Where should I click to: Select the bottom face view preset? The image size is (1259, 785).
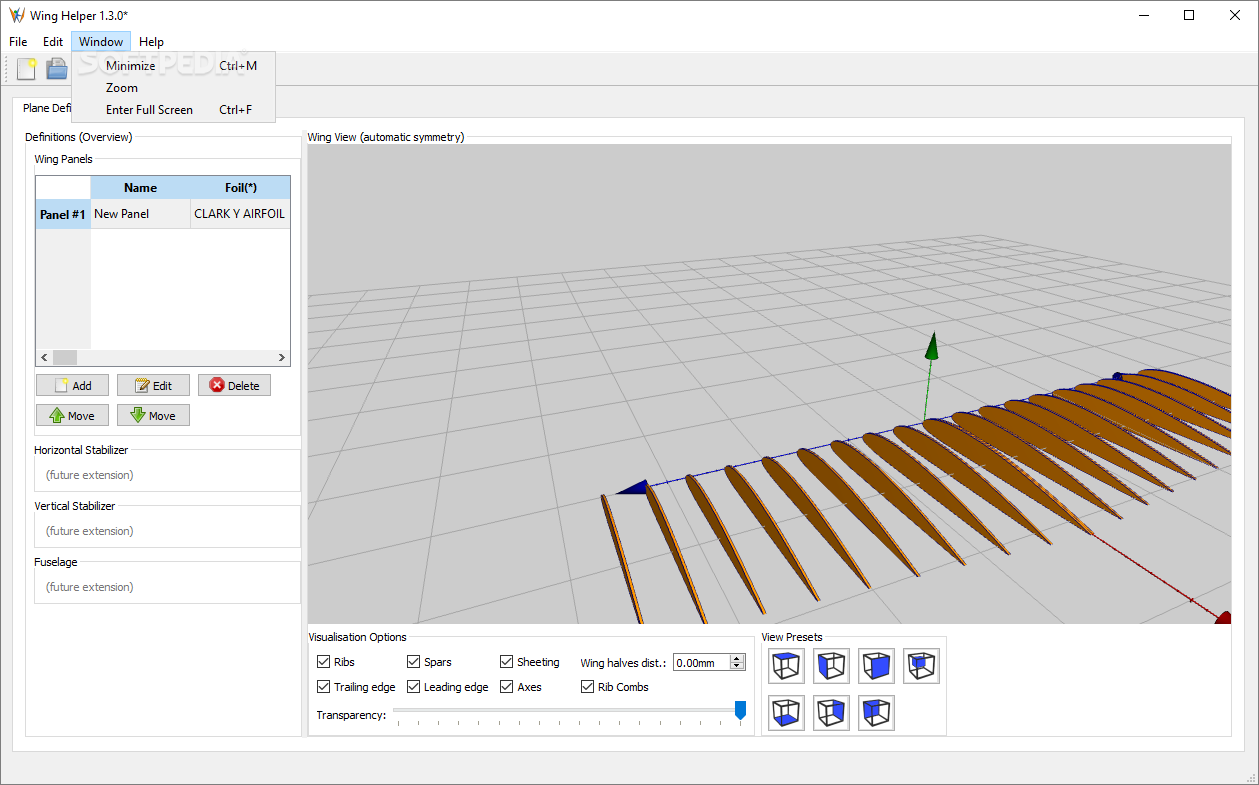tap(786, 713)
